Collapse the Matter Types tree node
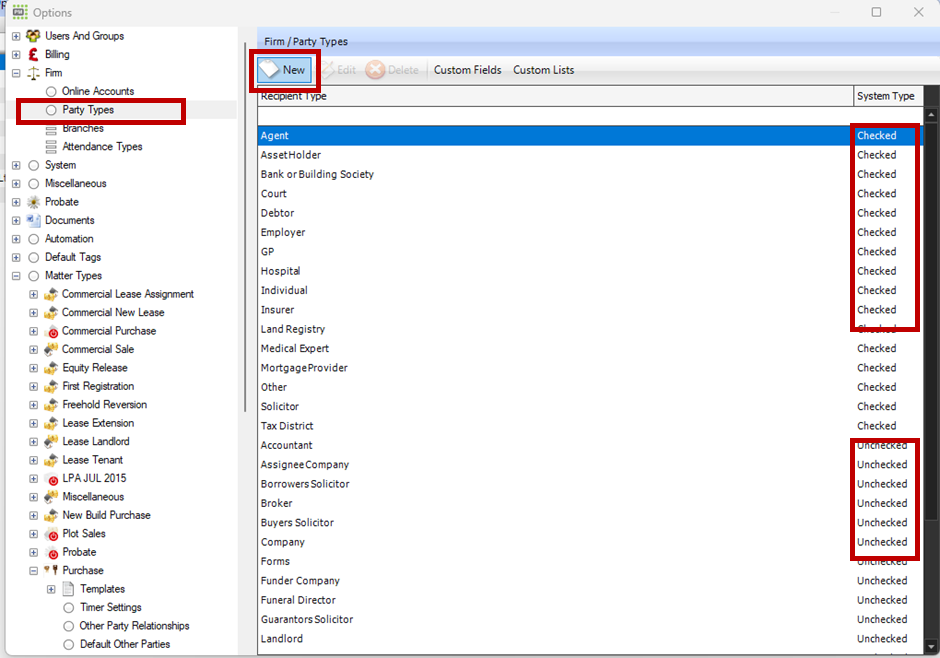 [x=16, y=276]
